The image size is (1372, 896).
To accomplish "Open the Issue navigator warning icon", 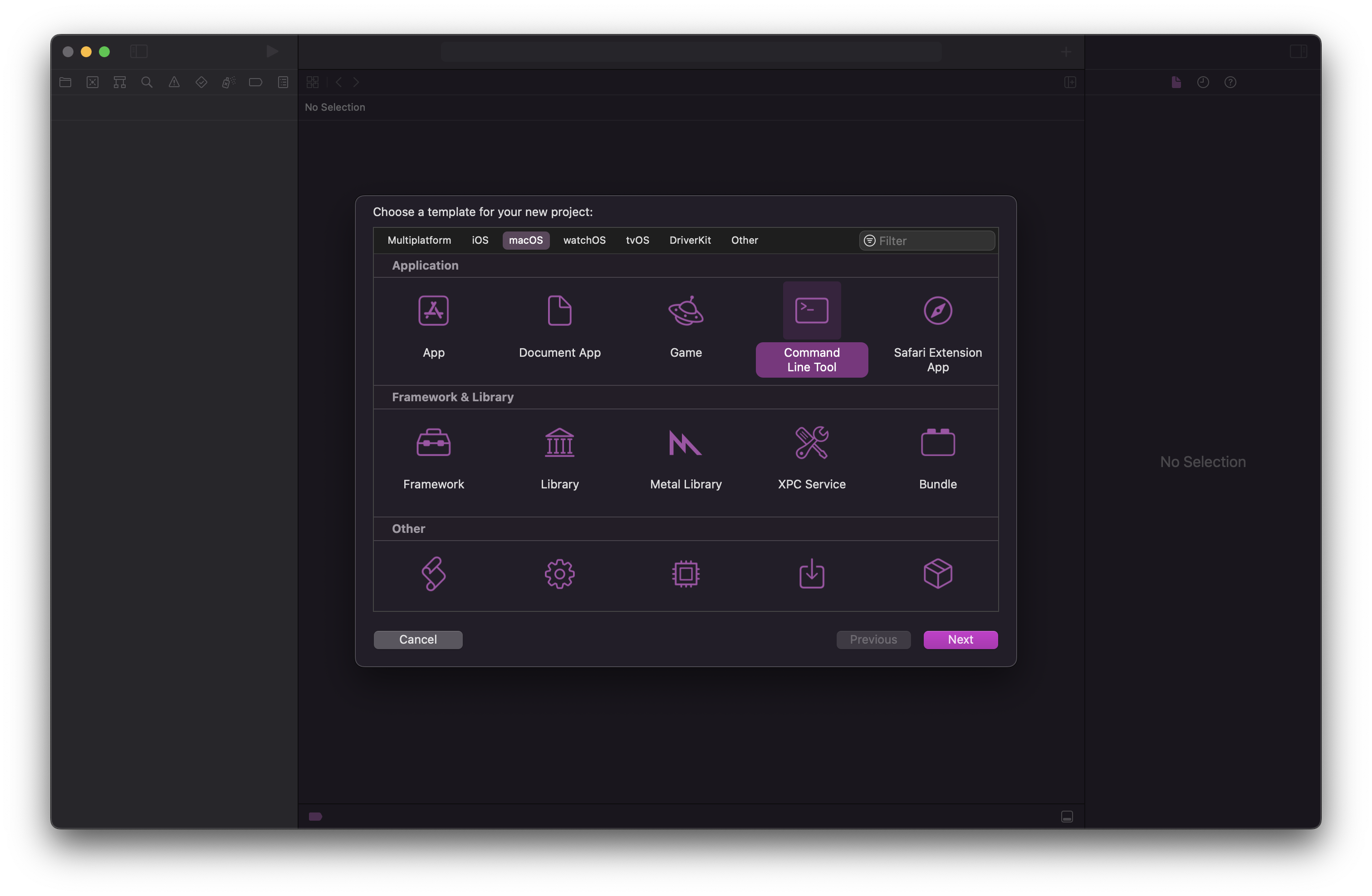I will (x=174, y=82).
